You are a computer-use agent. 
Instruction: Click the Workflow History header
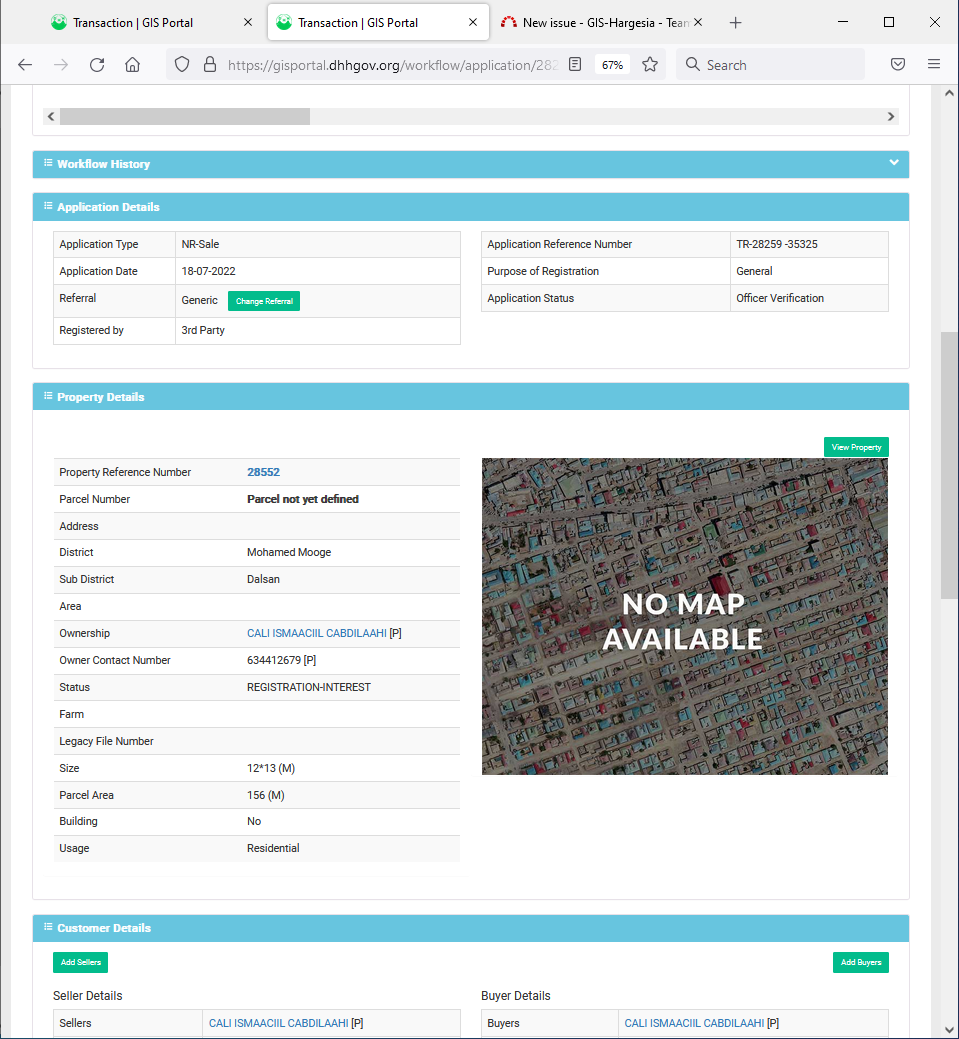tap(471, 164)
